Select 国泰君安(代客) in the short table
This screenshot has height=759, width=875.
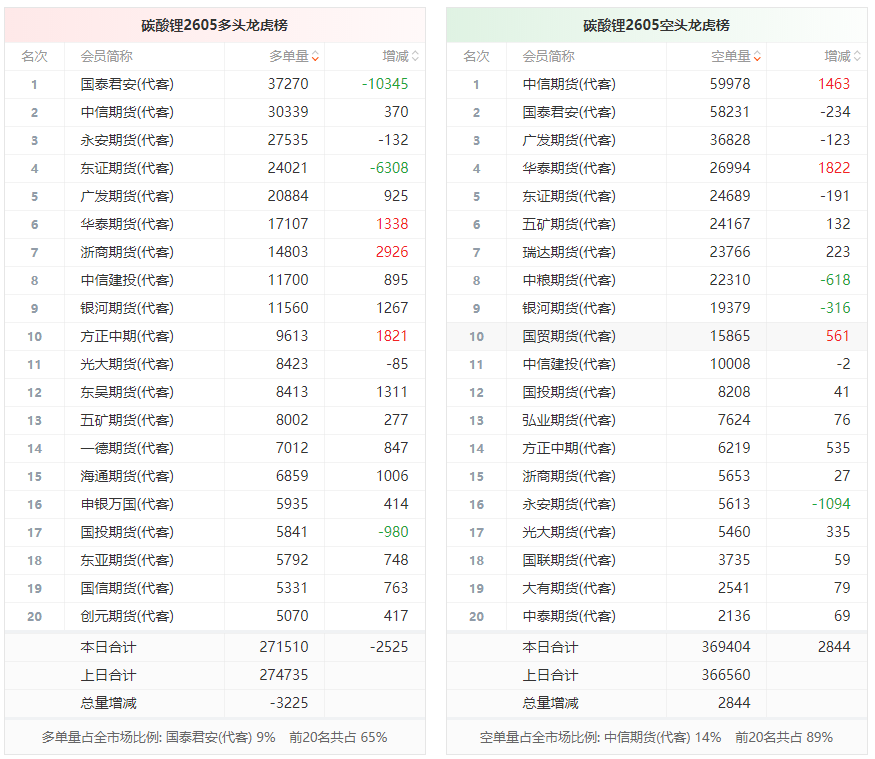569,112
